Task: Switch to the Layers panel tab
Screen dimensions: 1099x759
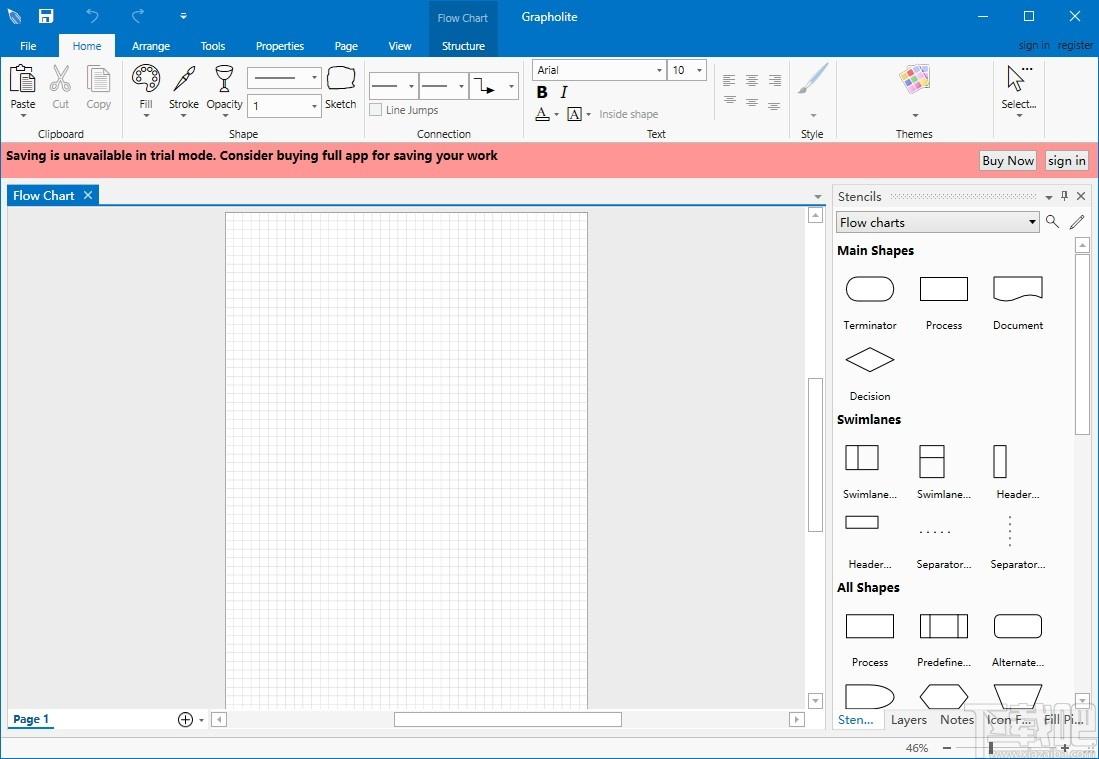Action: point(908,720)
